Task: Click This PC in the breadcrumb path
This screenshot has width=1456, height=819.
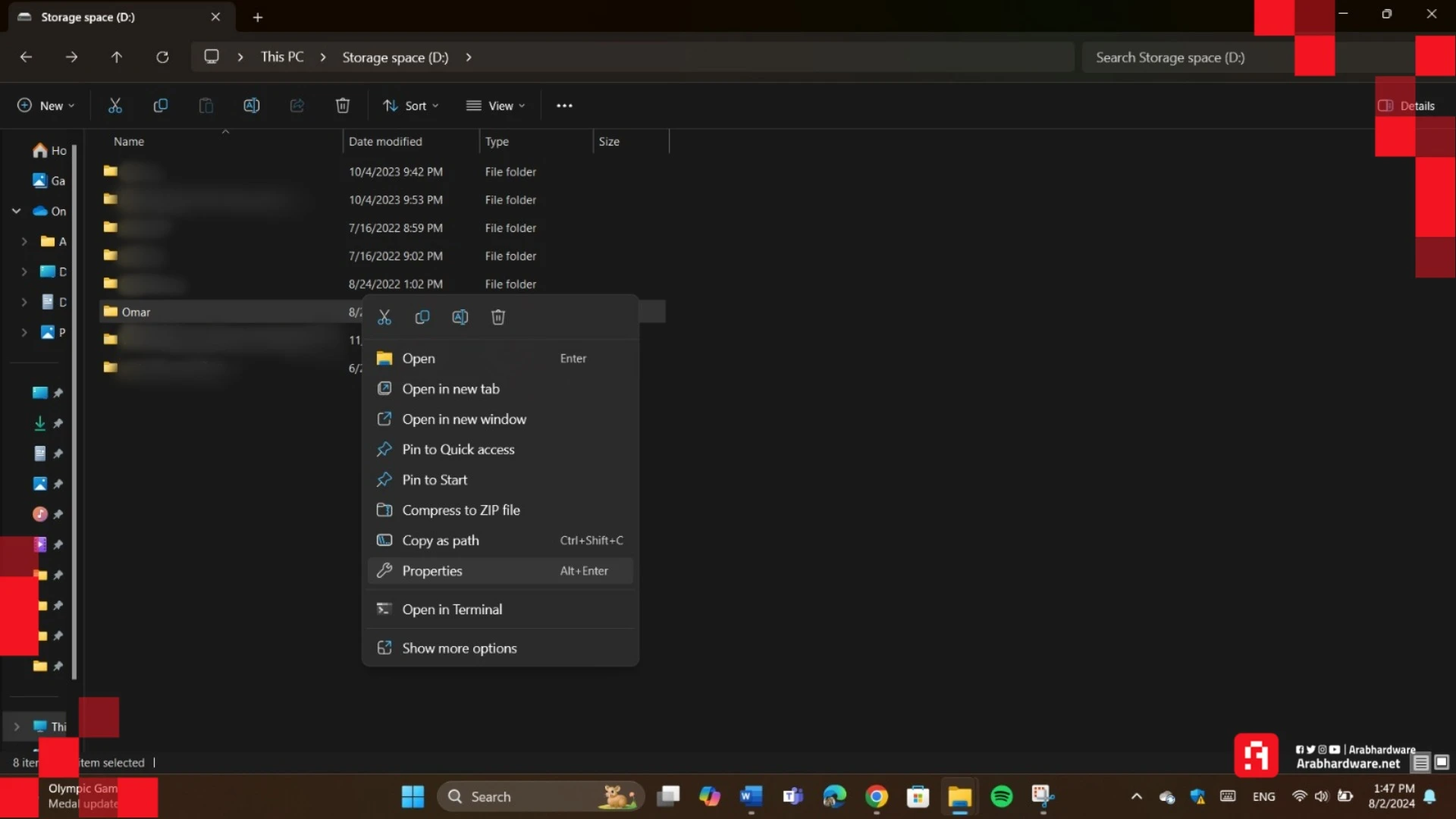Action: tap(282, 57)
